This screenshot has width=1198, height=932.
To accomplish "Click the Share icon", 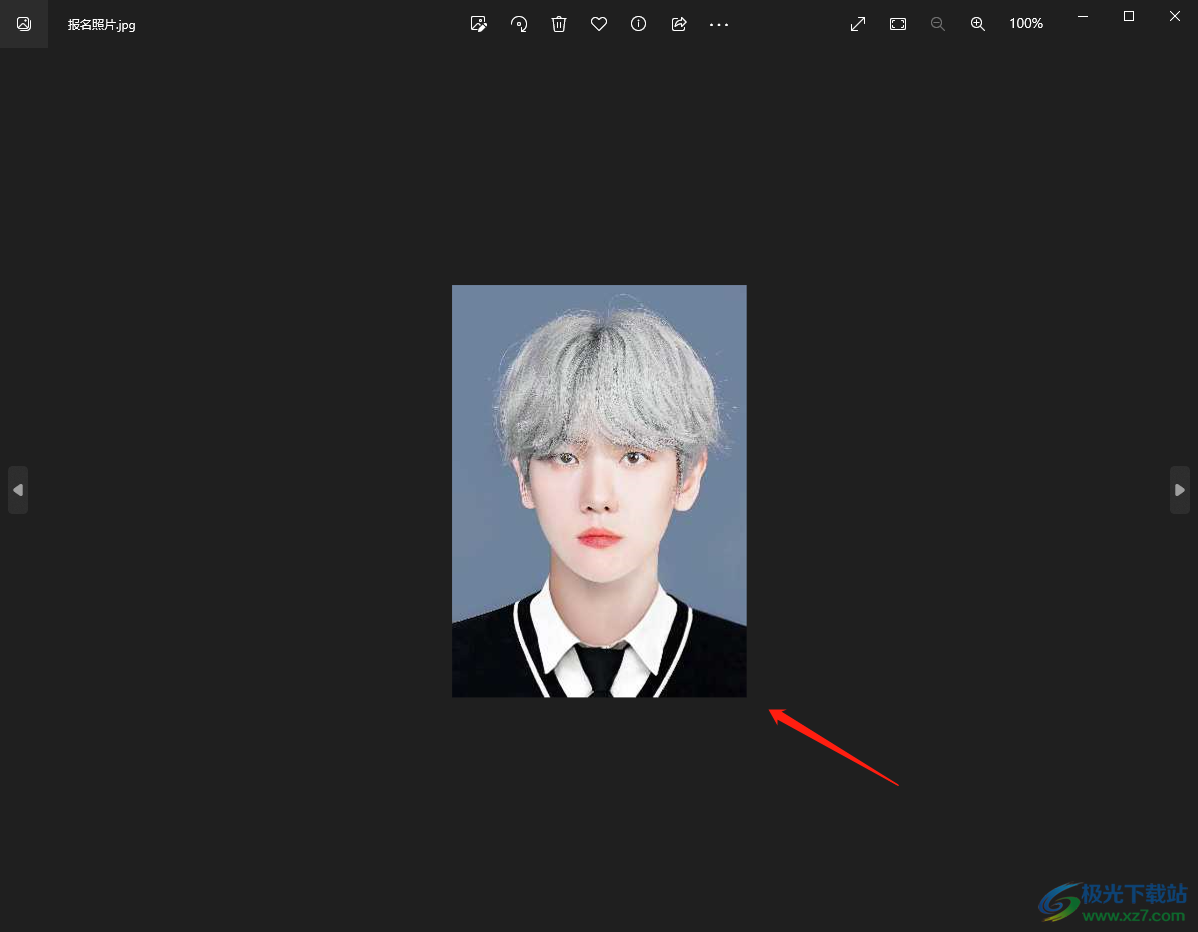I will (678, 24).
